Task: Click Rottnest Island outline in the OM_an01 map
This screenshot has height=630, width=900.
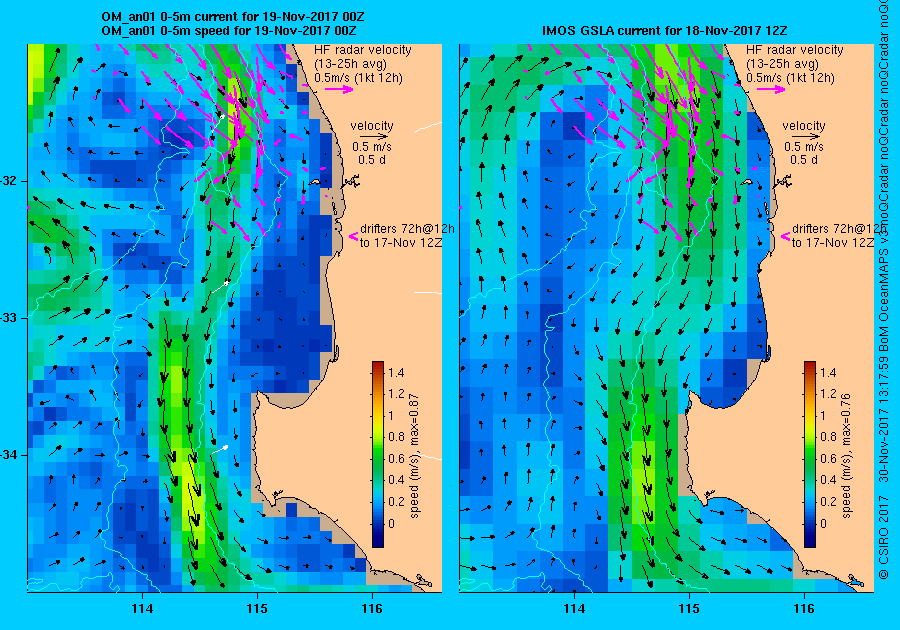Action: pos(315,182)
